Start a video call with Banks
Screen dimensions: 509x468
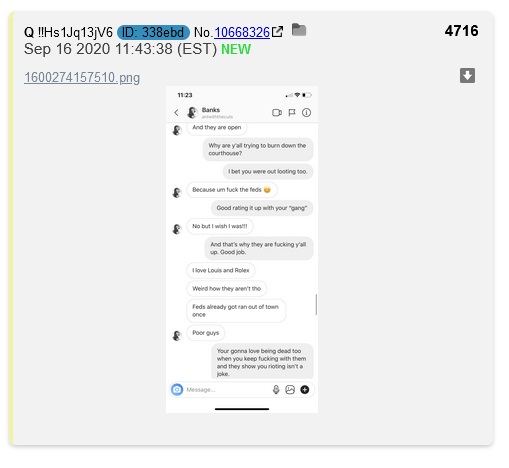tap(277, 113)
